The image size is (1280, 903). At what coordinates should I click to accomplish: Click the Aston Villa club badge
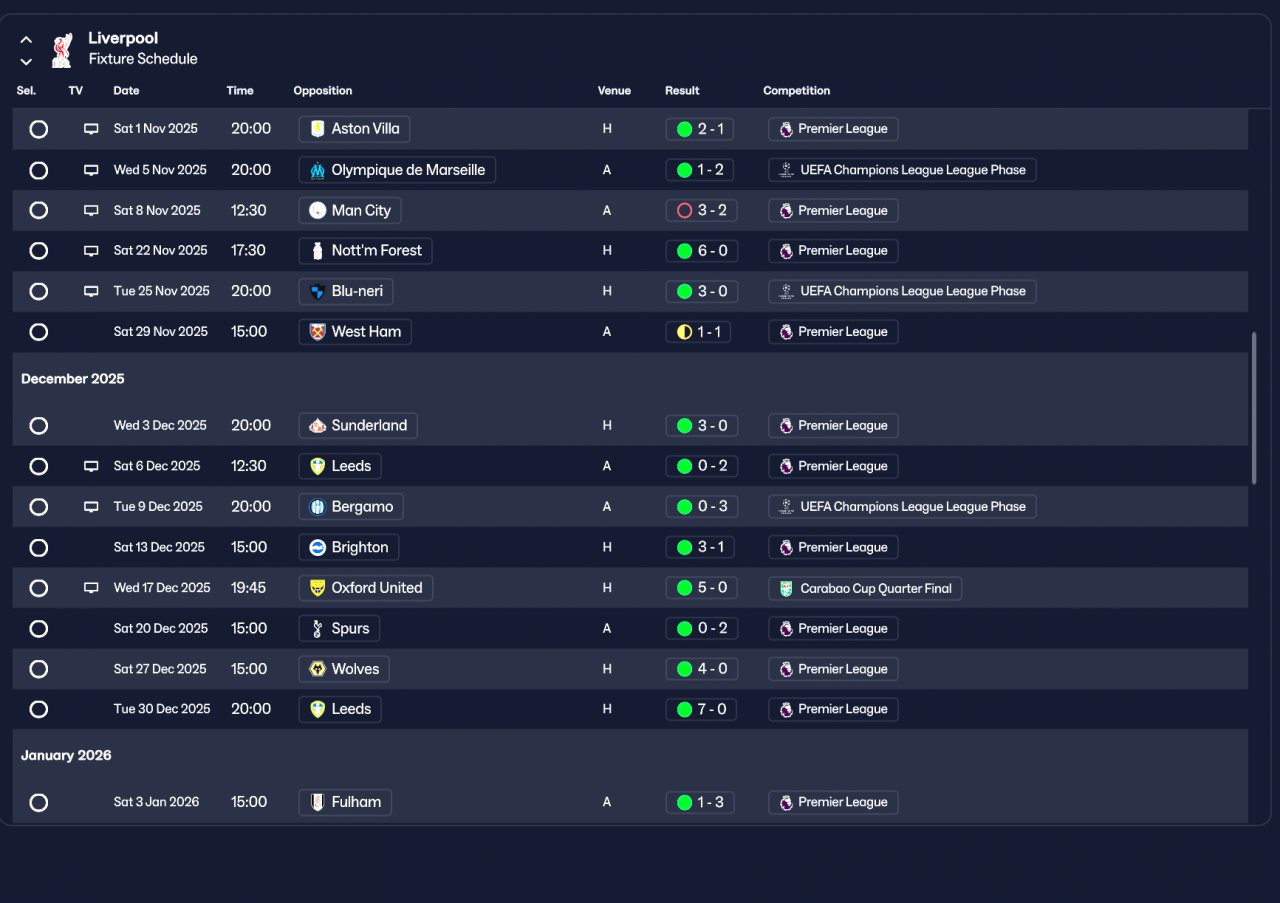tap(317, 129)
